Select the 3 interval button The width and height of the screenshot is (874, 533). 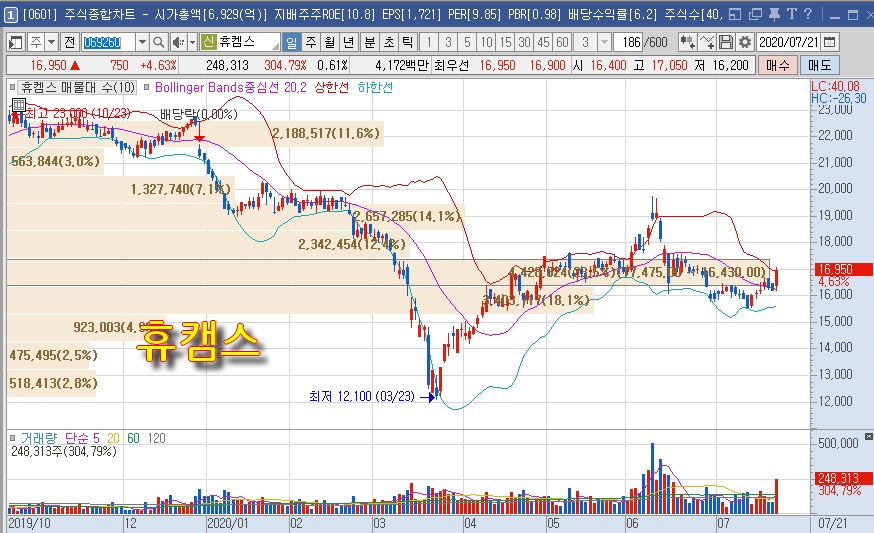tap(448, 42)
